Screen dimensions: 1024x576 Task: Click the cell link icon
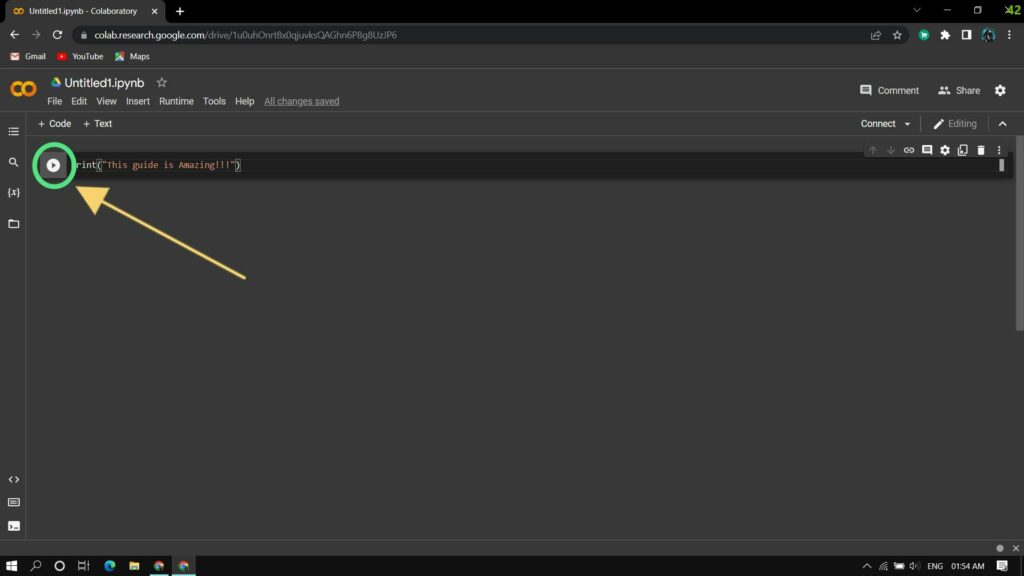click(909, 150)
